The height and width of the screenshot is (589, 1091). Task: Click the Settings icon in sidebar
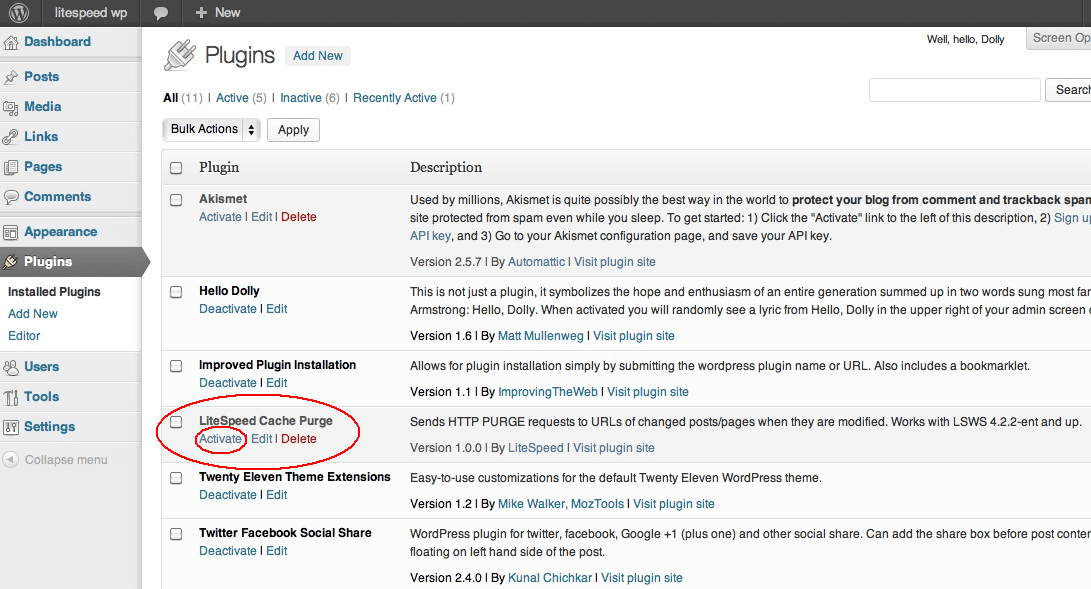pyautogui.click(x=10, y=427)
